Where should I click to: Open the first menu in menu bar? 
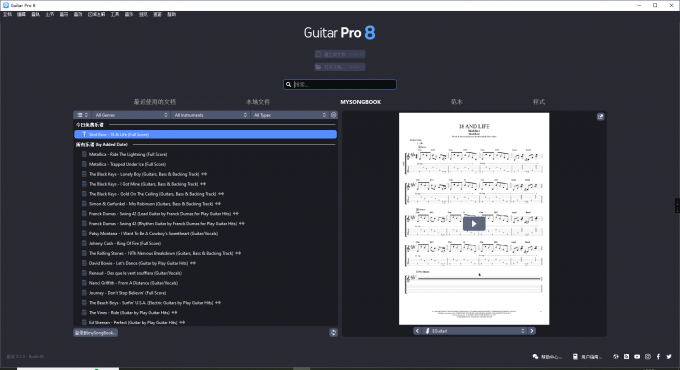click(x=7, y=14)
